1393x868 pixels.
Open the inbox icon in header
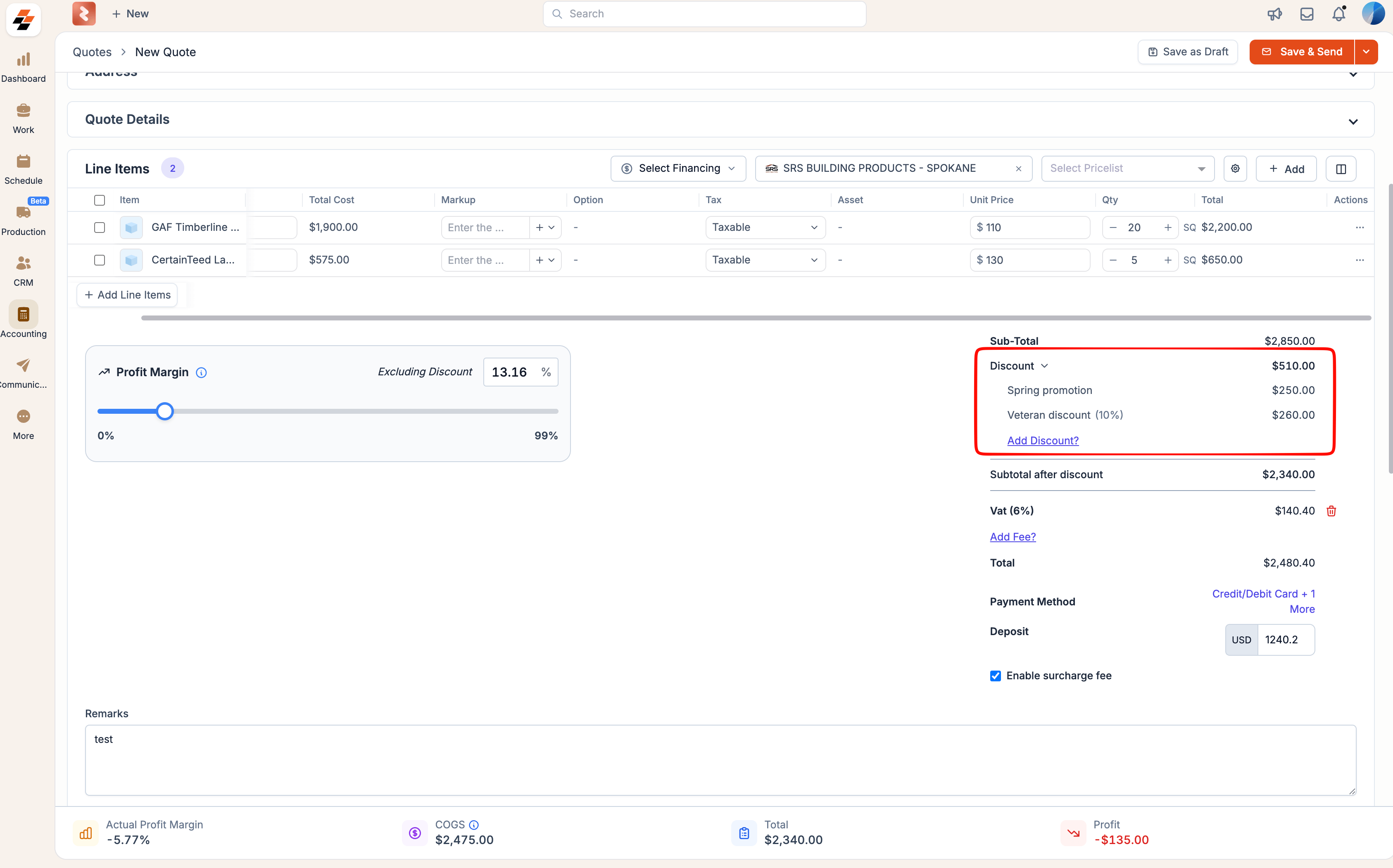coord(1306,14)
